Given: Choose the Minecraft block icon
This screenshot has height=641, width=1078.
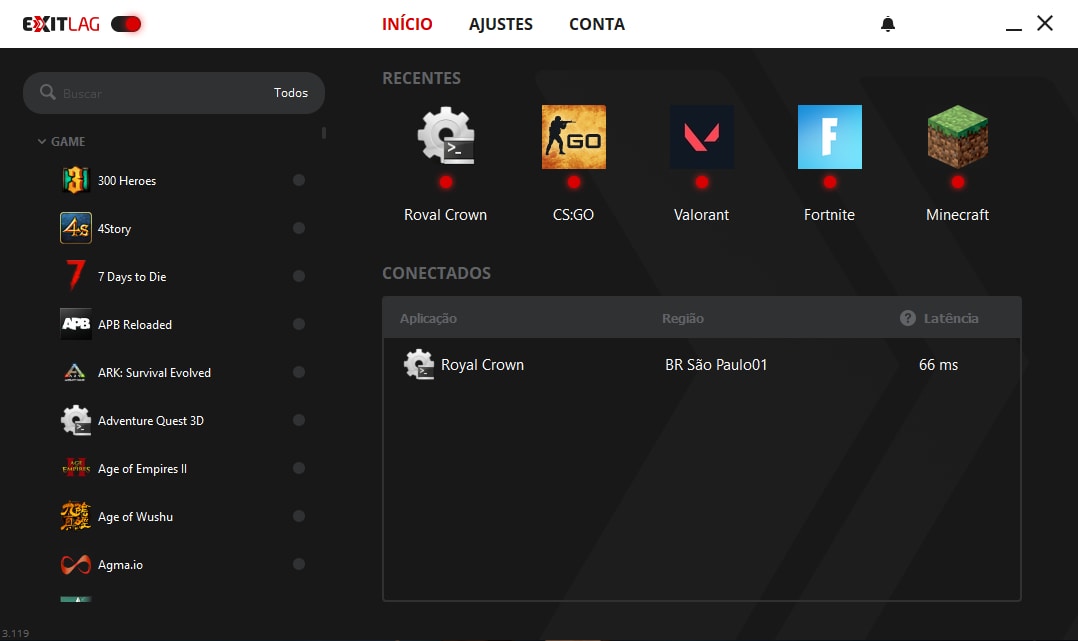Looking at the screenshot, I should [957, 137].
